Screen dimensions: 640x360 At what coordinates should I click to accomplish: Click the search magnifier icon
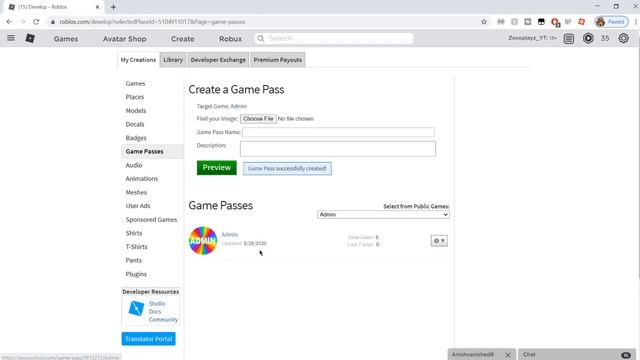(261, 38)
